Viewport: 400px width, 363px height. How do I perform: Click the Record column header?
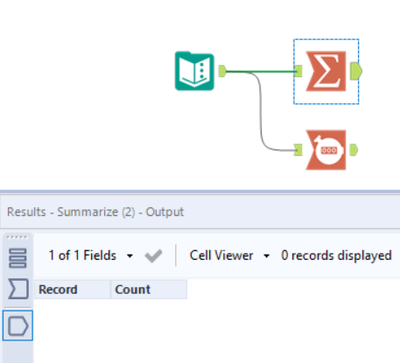point(72,289)
